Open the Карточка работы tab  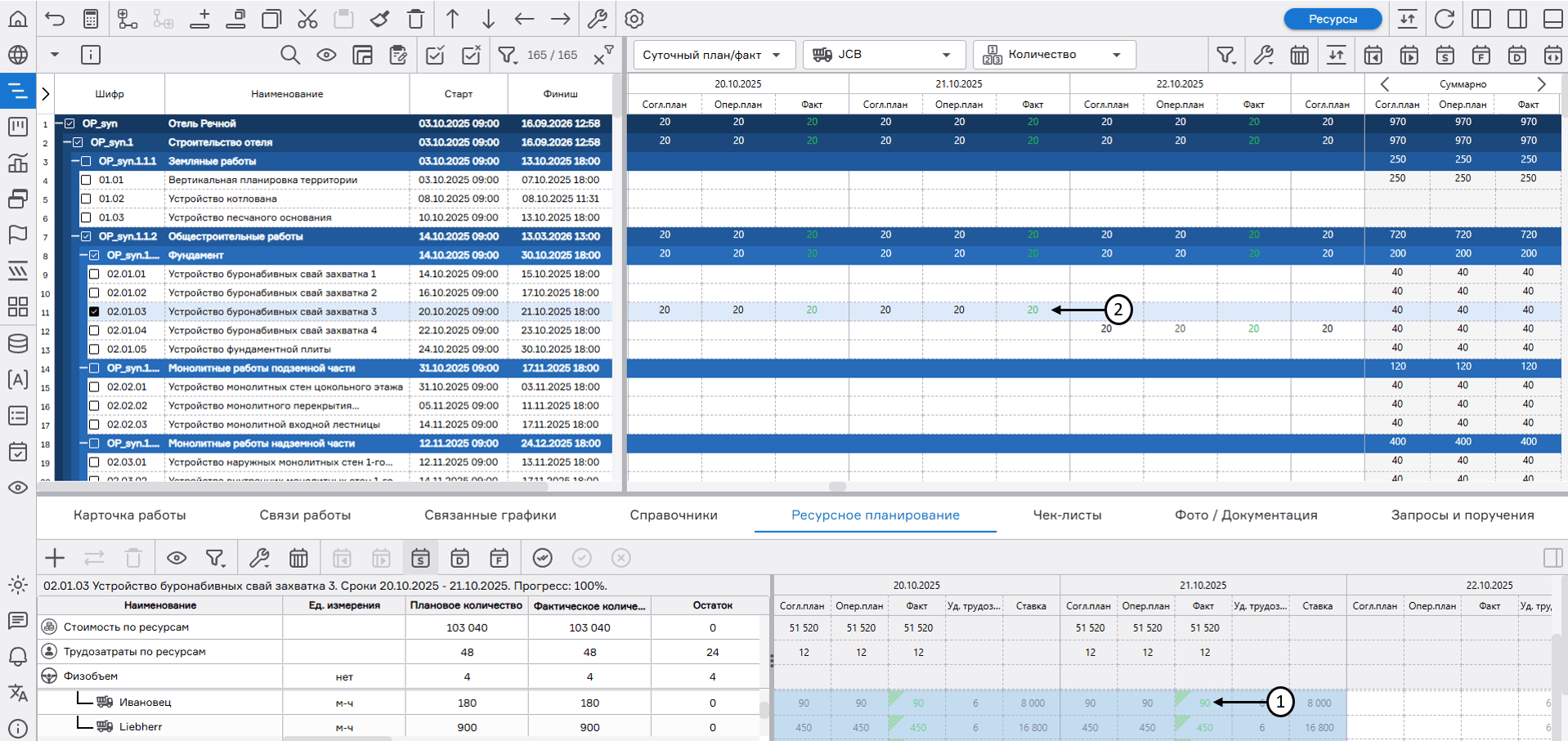(129, 515)
